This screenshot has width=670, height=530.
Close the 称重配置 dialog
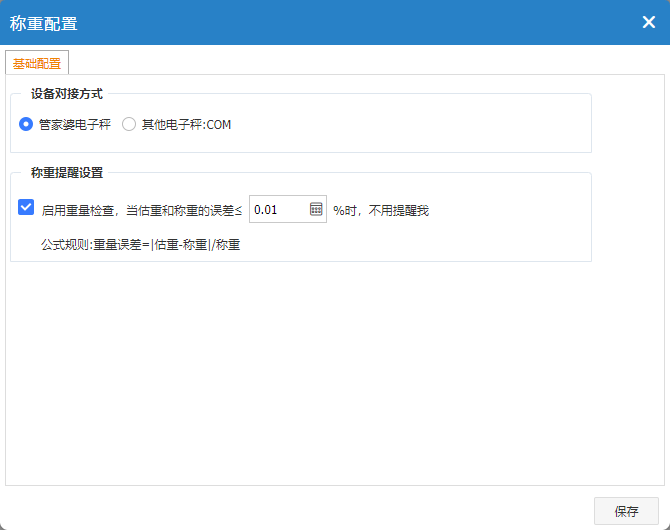[649, 22]
